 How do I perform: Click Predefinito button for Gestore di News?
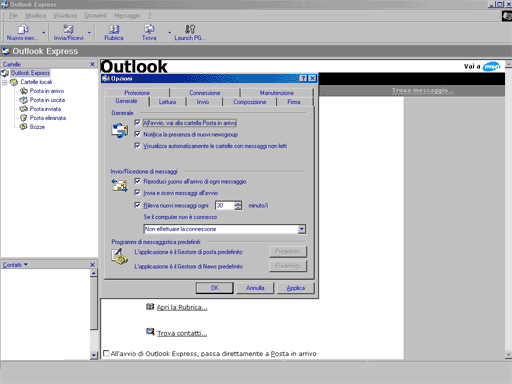point(288,266)
